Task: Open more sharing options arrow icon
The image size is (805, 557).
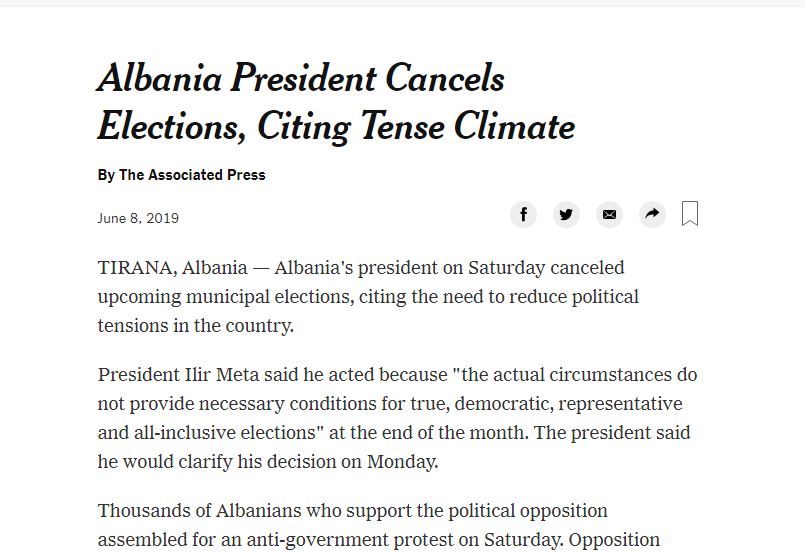Action: 652,214
